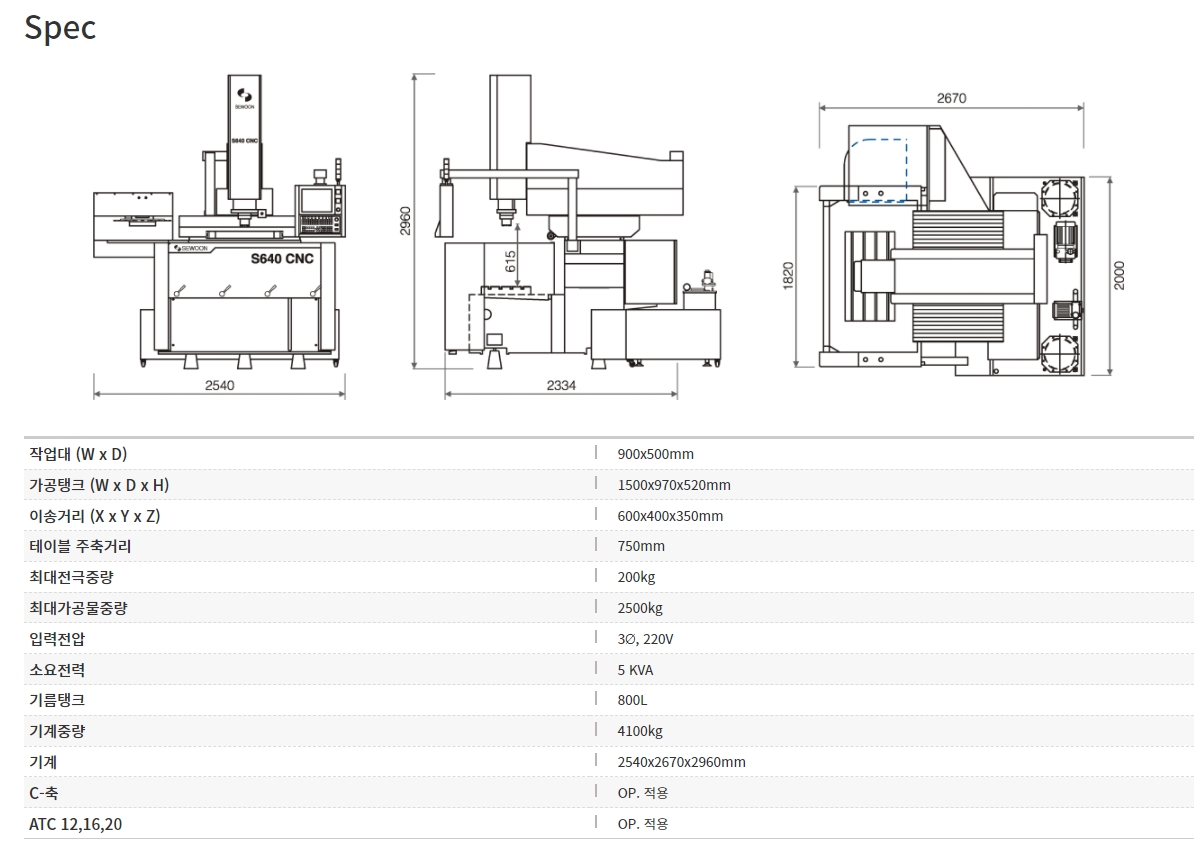Select the C-축 row label
Image resolution: width=1200 pixels, height=857 pixels.
[x=44, y=793]
